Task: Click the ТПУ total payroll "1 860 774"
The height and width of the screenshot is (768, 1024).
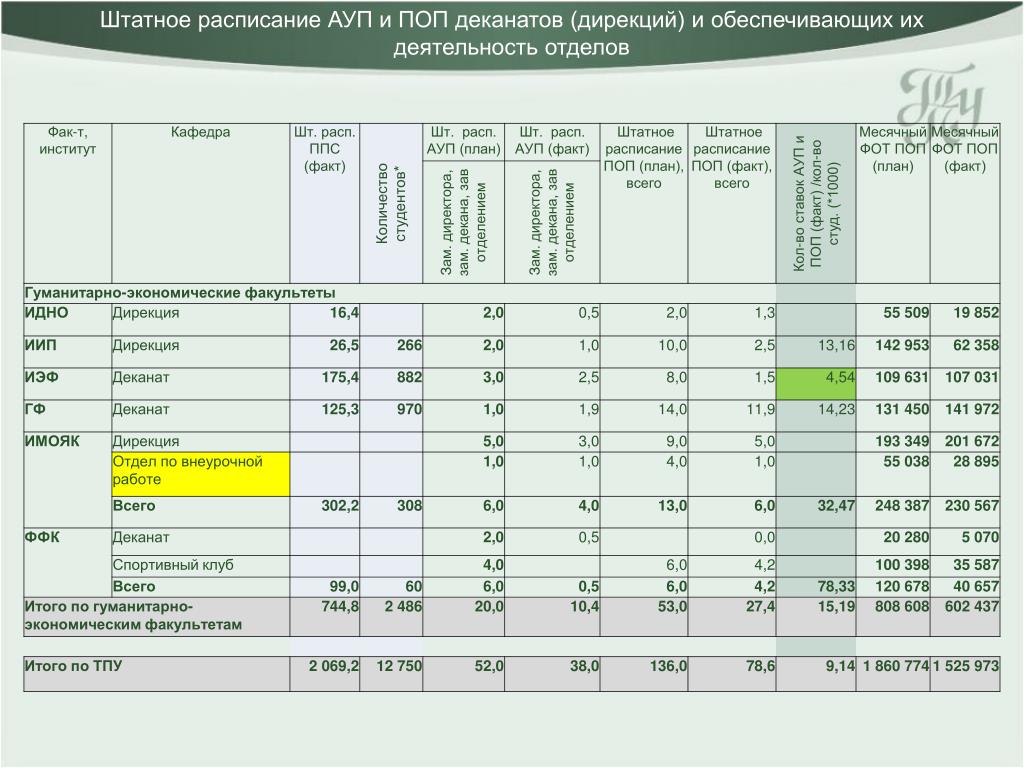Action: point(895,666)
